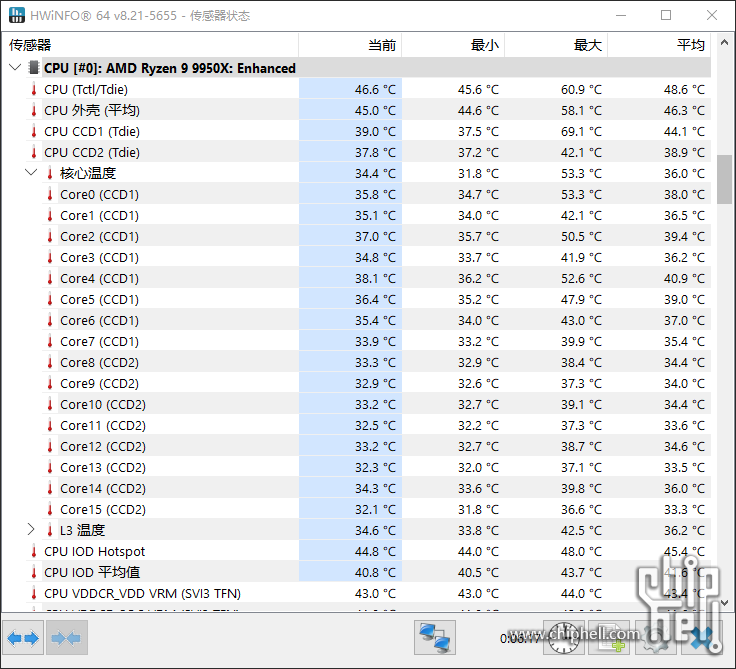Click the 传感器 column header

150,45
